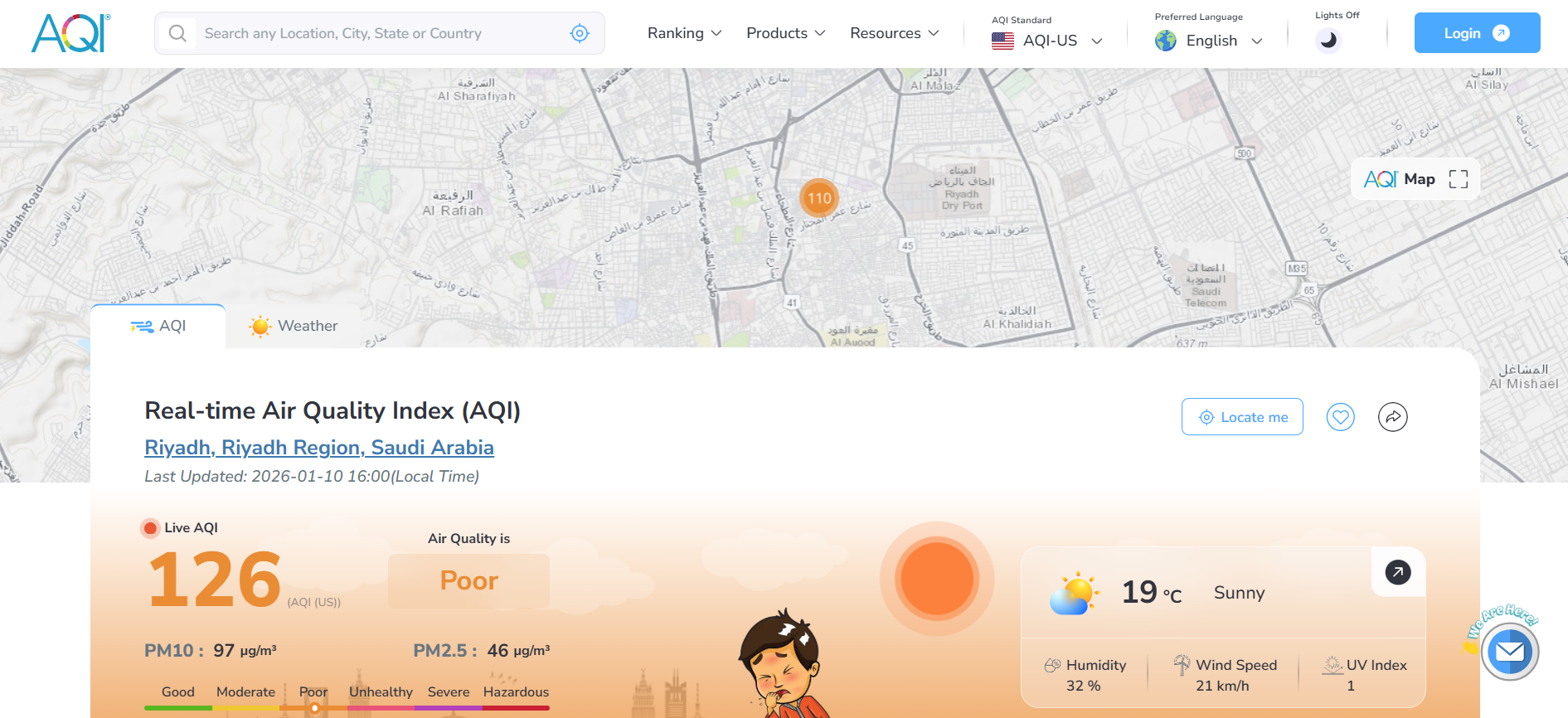The height and width of the screenshot is (718, 1568).
Task: Click the share arrow icon
Action: (1393, 417)
